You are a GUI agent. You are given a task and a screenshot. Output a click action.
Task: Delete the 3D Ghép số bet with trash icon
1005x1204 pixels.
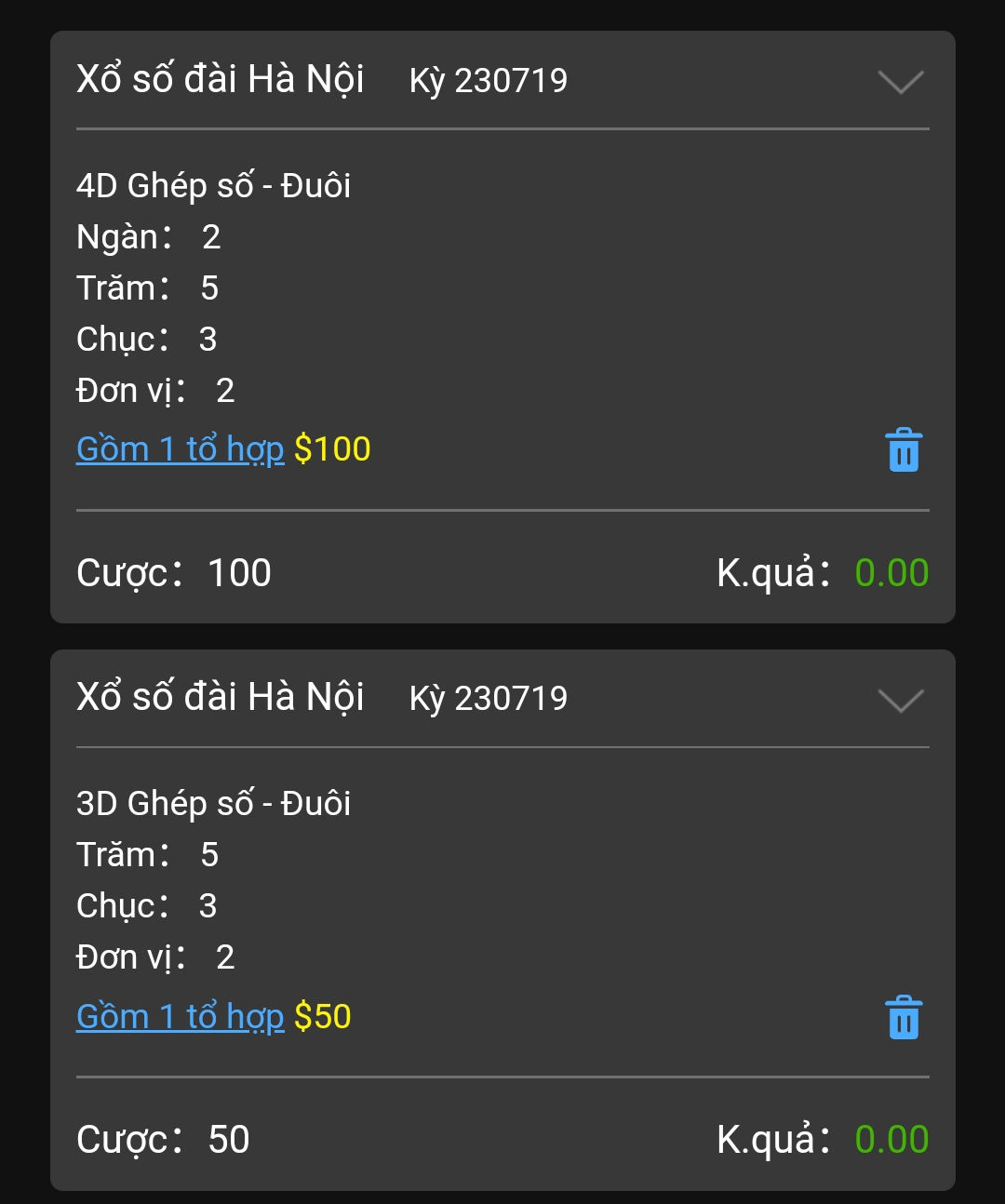coord(904,1017)
